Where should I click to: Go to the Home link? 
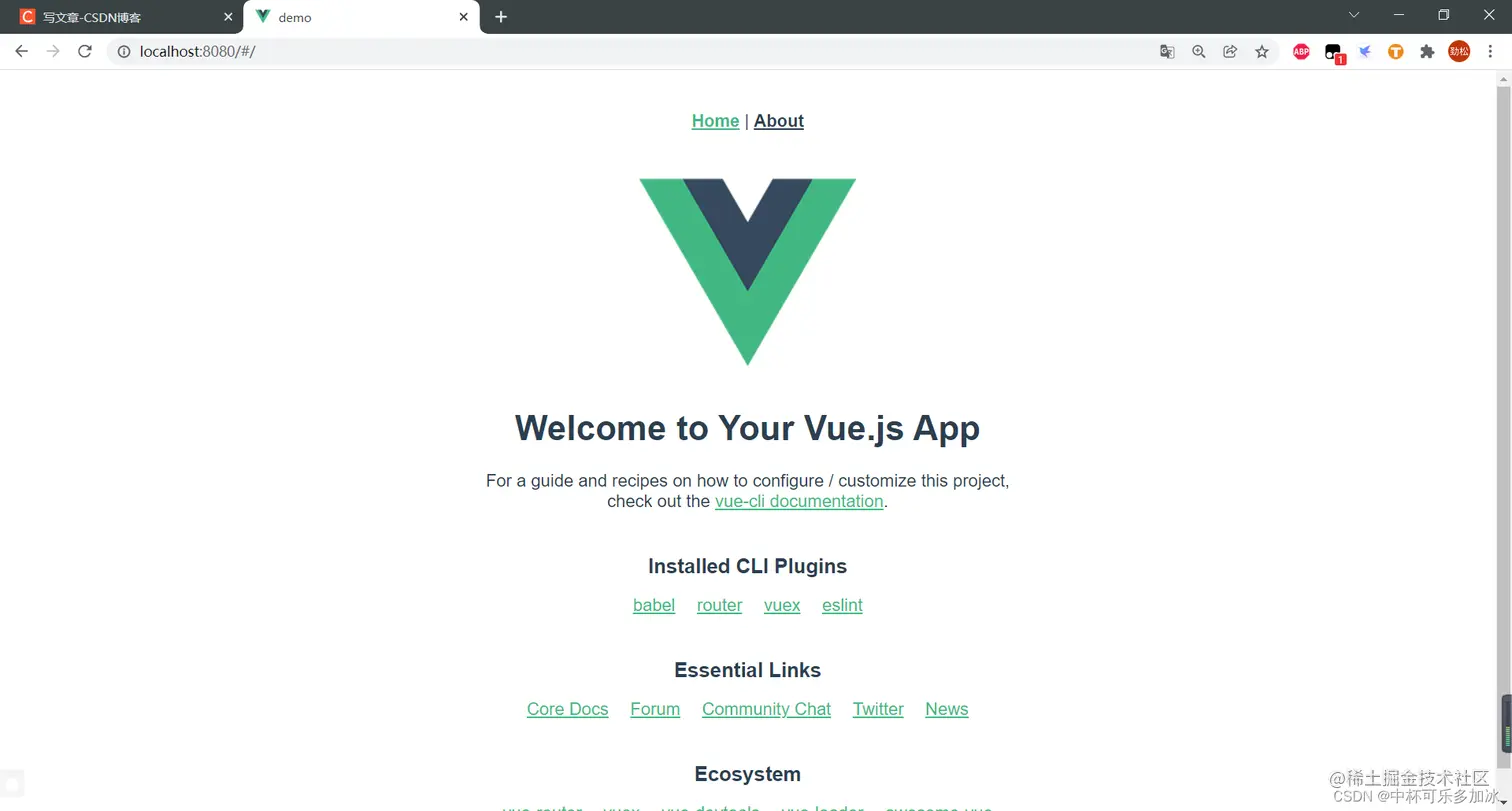715,121
